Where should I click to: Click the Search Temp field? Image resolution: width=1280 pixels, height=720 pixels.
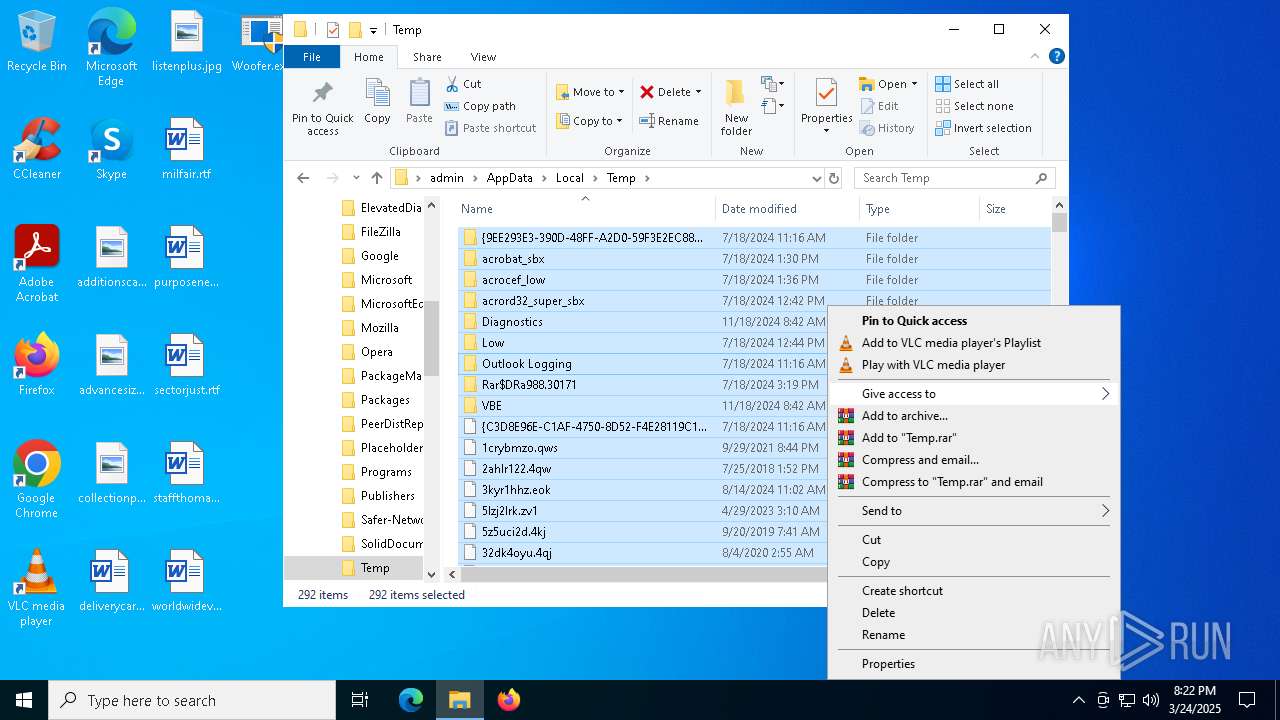(x=955, y=178)
